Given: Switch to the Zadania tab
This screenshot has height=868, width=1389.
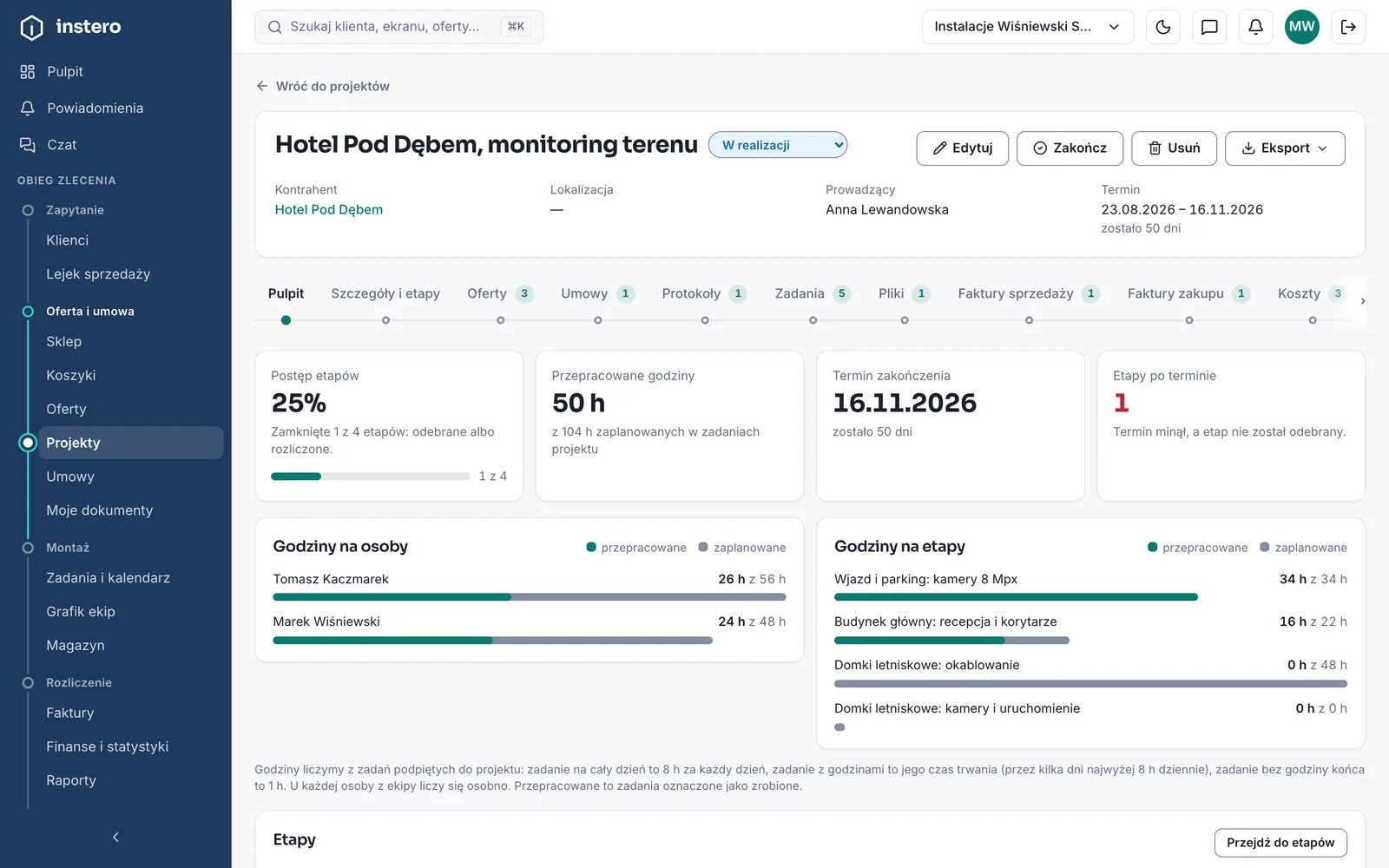Looking at the screenshot, I should [812, 293].
